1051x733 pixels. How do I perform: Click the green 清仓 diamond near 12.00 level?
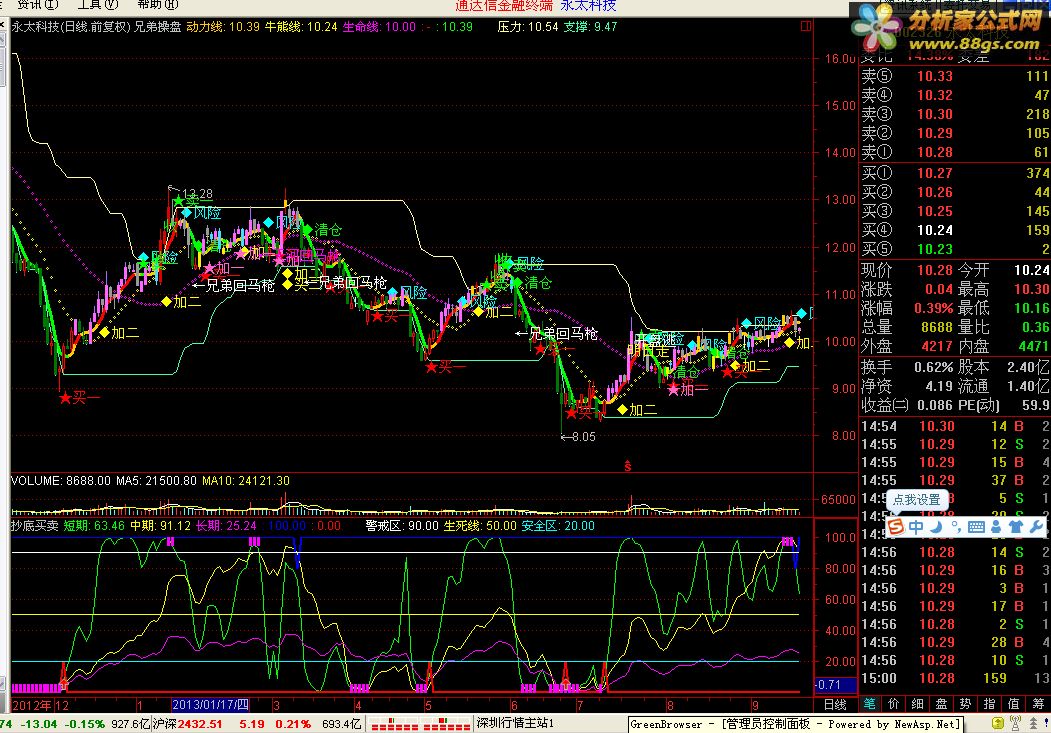tap(307, 230)
